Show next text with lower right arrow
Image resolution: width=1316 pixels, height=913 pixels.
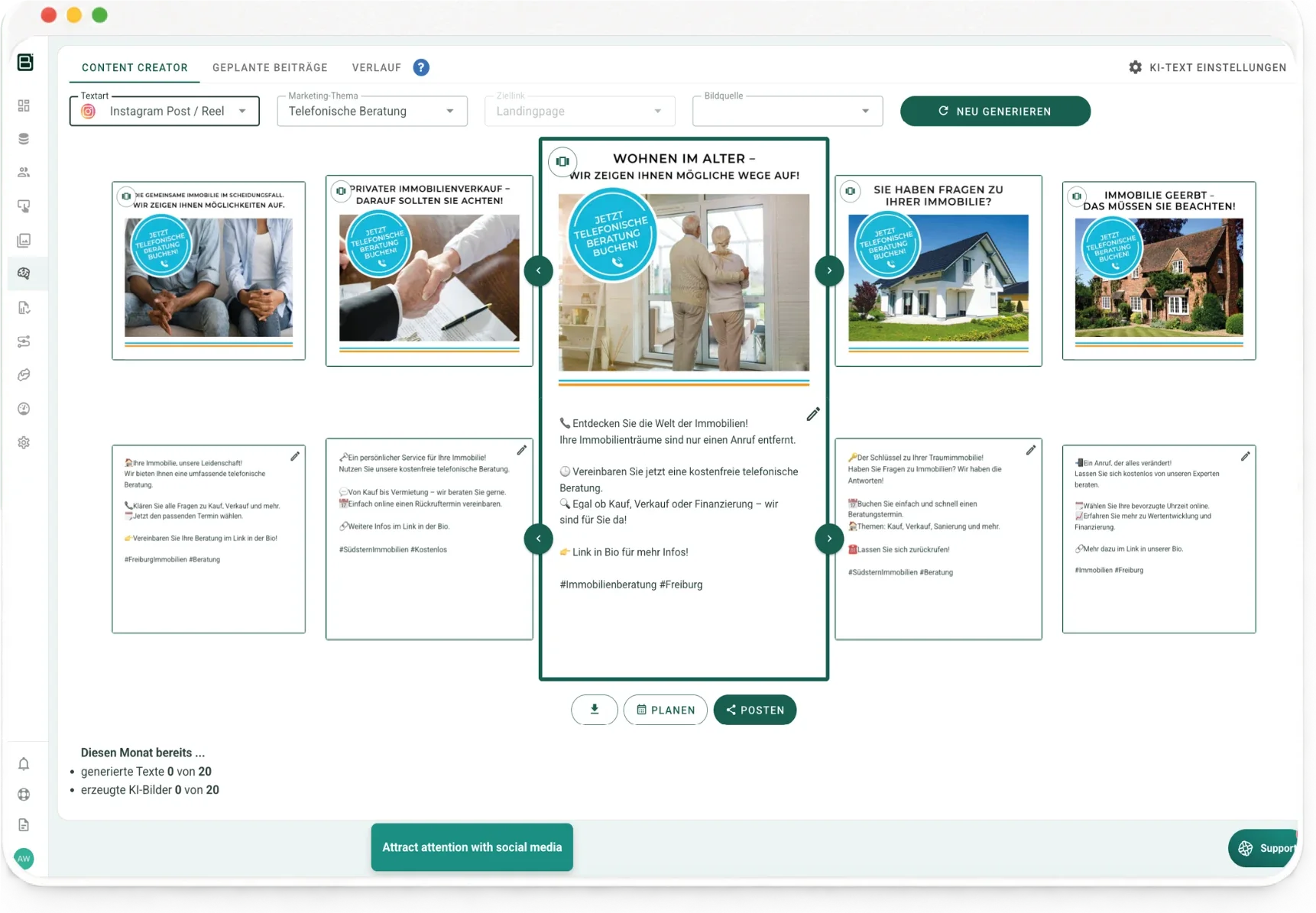[829, 539]
